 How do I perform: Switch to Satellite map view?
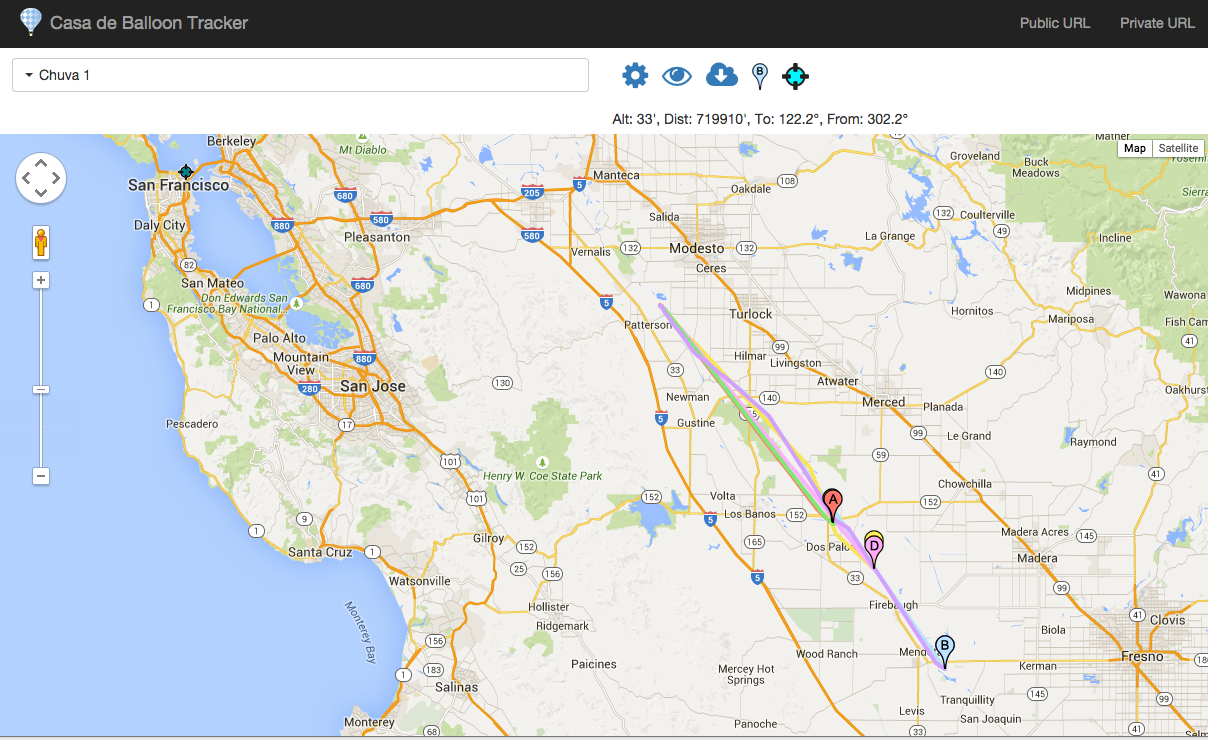point(1178,148)
